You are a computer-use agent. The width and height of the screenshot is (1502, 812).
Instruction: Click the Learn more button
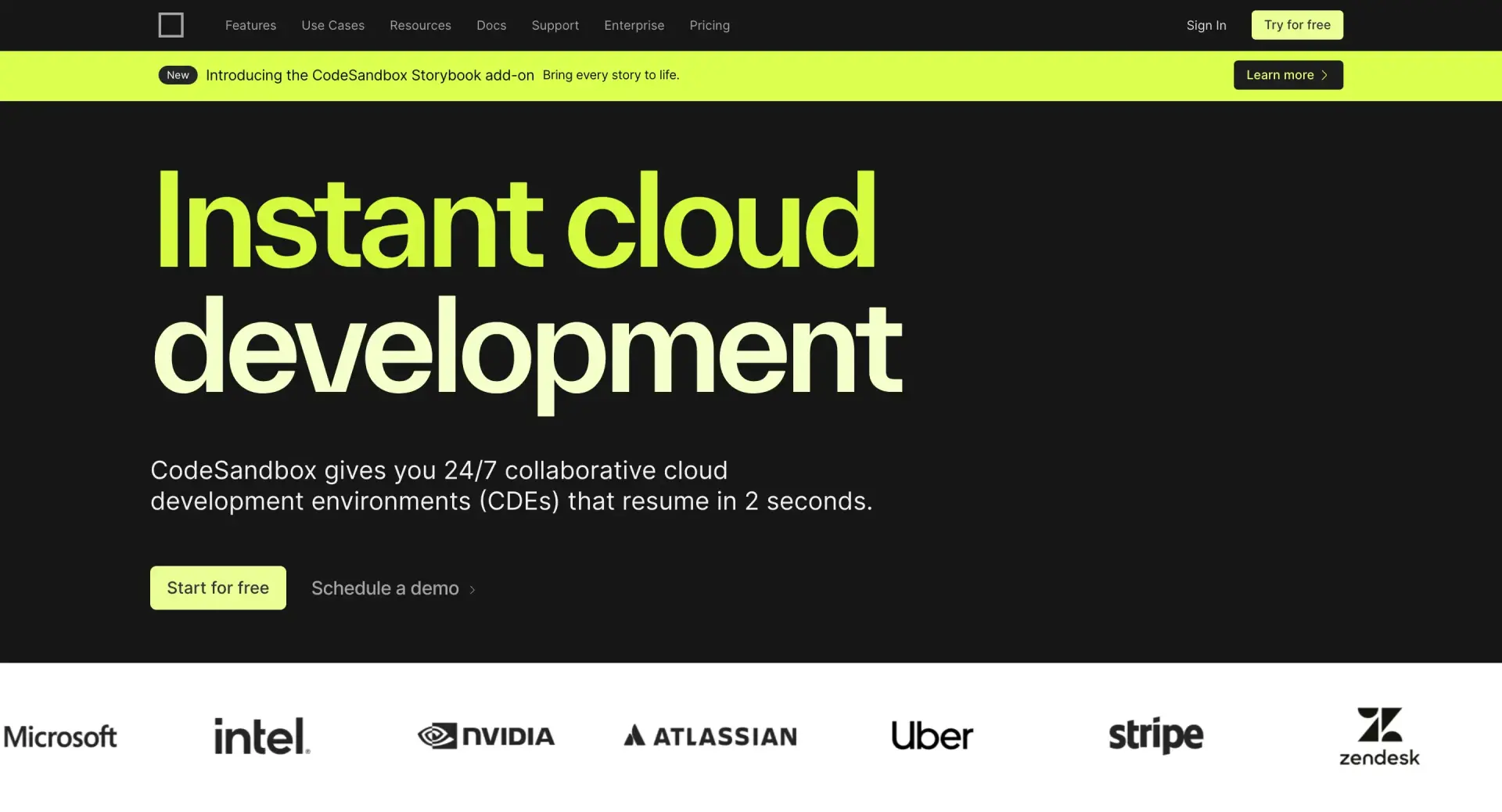click(1288, 75)
